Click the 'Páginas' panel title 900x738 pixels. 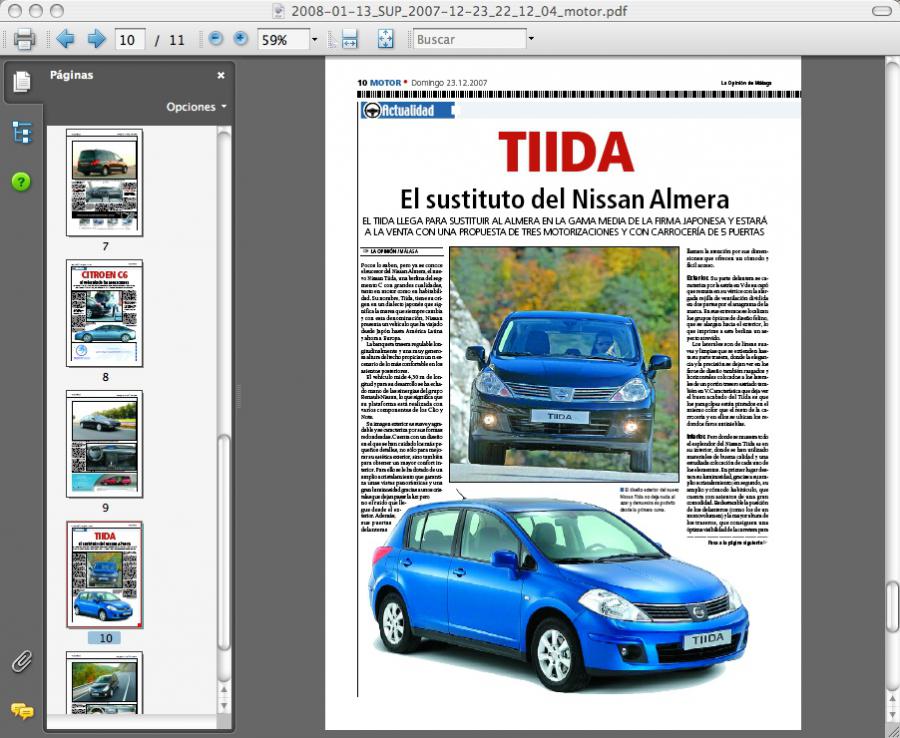pyautogui.click(x=71, y=75)
